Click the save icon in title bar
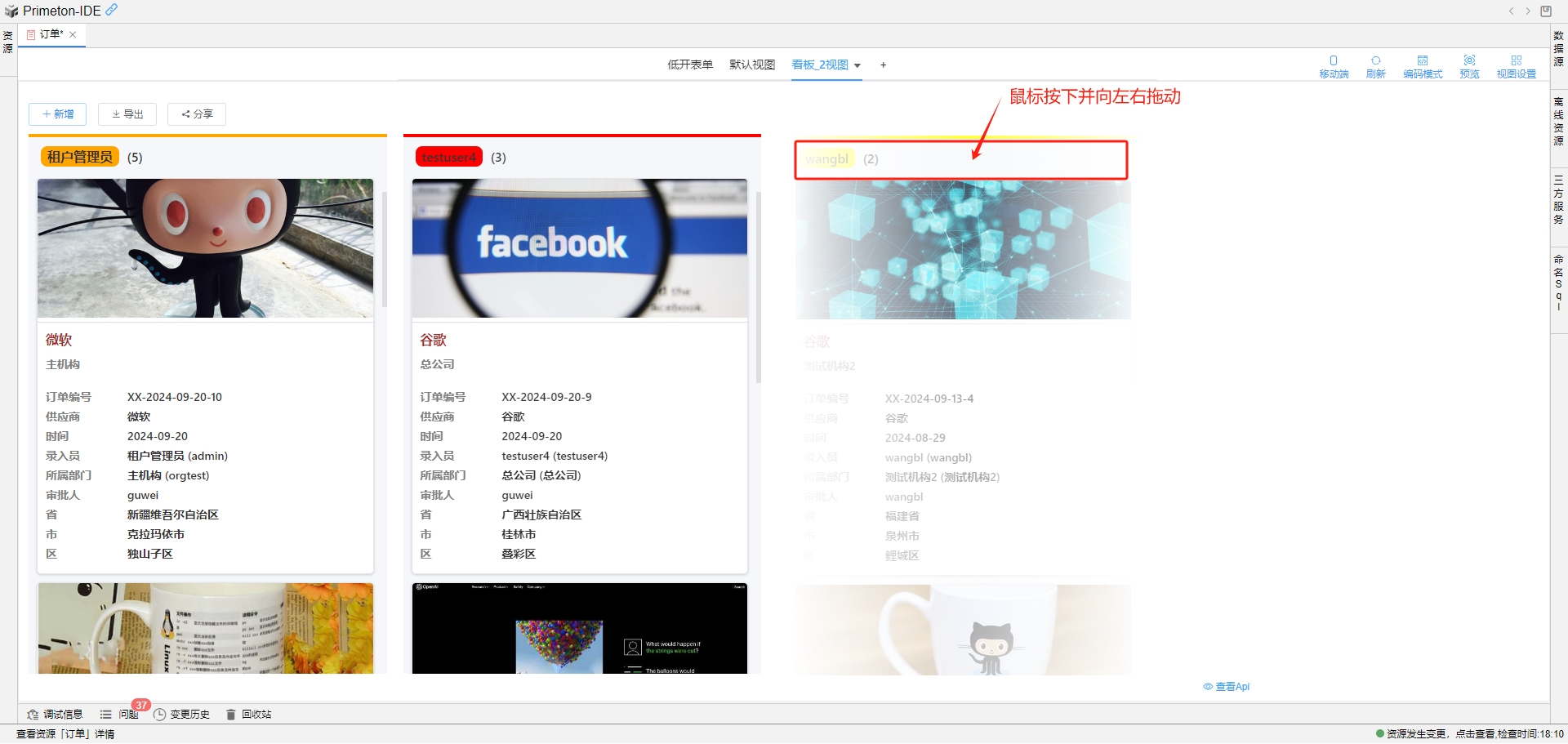1568x744 pixels. [1546, 11]
